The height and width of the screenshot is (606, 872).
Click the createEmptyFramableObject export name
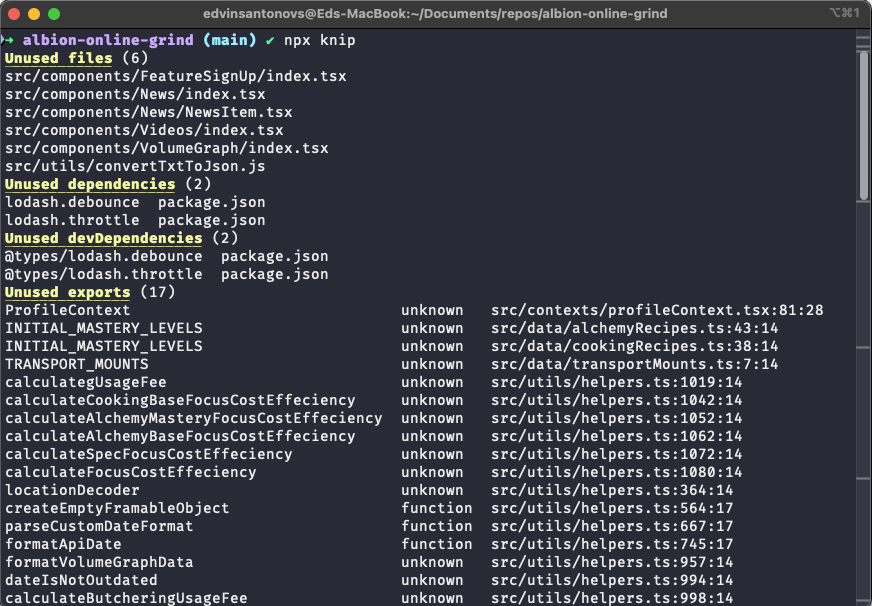pos(117,508)
